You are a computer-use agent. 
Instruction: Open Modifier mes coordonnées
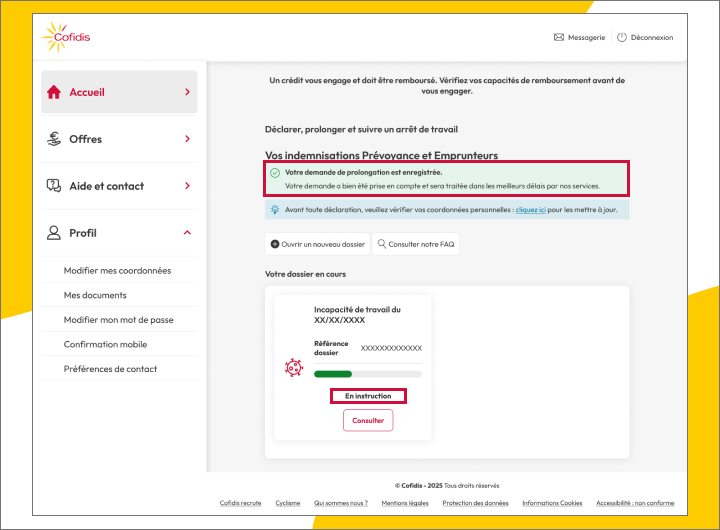(x=117, y=271)
